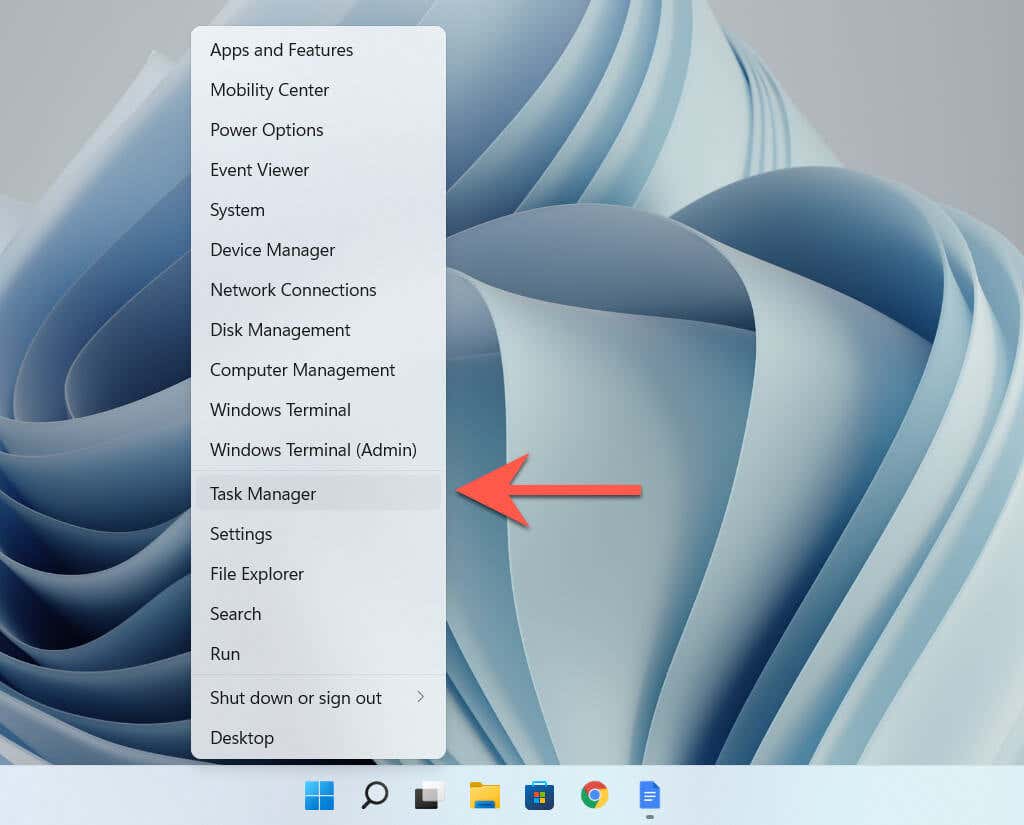Open the taskbar Search icon
The width and height of the screenshot is (1024, 825).
click(x=374, y=795)
